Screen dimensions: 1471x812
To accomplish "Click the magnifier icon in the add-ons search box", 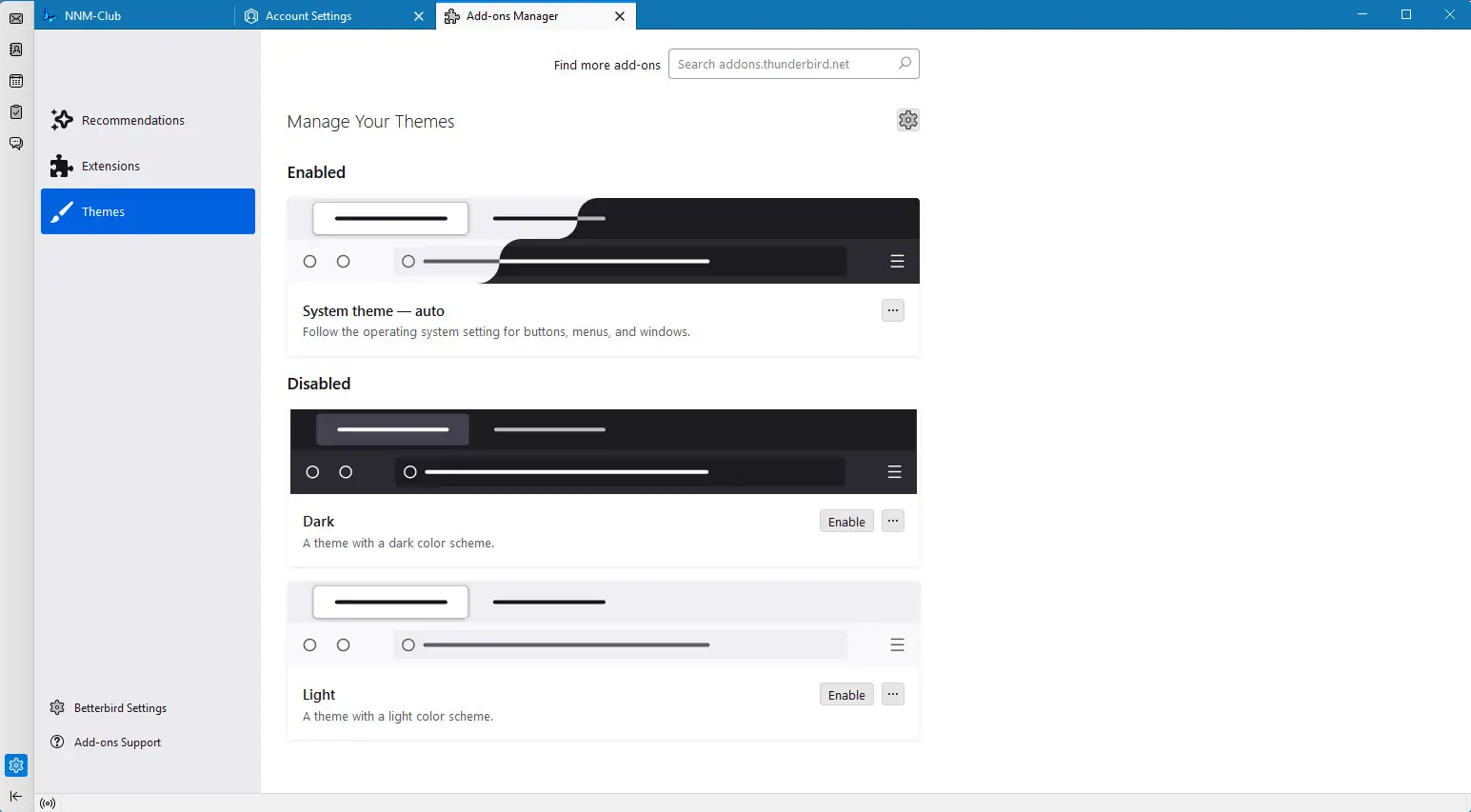I will (x=904, y=64).
